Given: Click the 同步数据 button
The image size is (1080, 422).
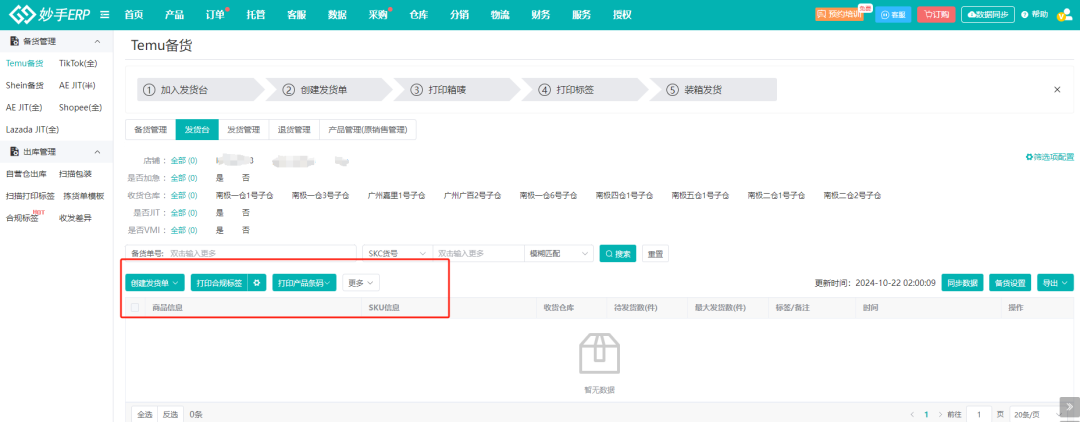Looking at the screenshot, I should point(962,282).
